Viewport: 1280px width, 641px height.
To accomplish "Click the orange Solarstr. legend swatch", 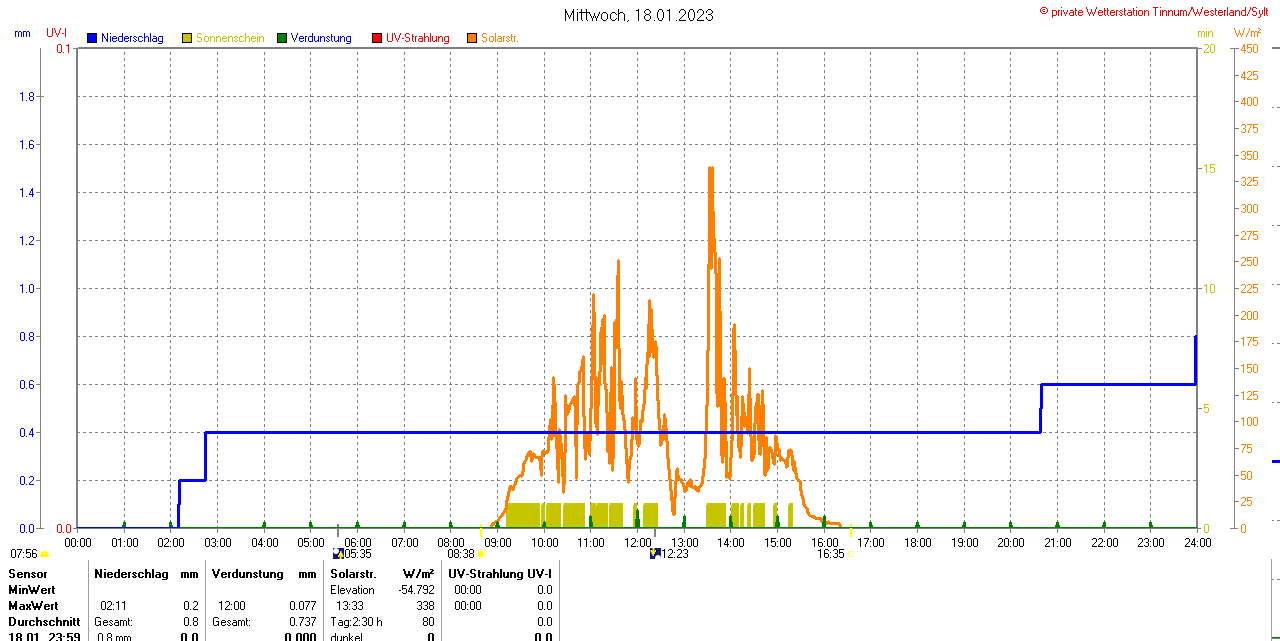I will pyautogui.click(x=472, y=38).
